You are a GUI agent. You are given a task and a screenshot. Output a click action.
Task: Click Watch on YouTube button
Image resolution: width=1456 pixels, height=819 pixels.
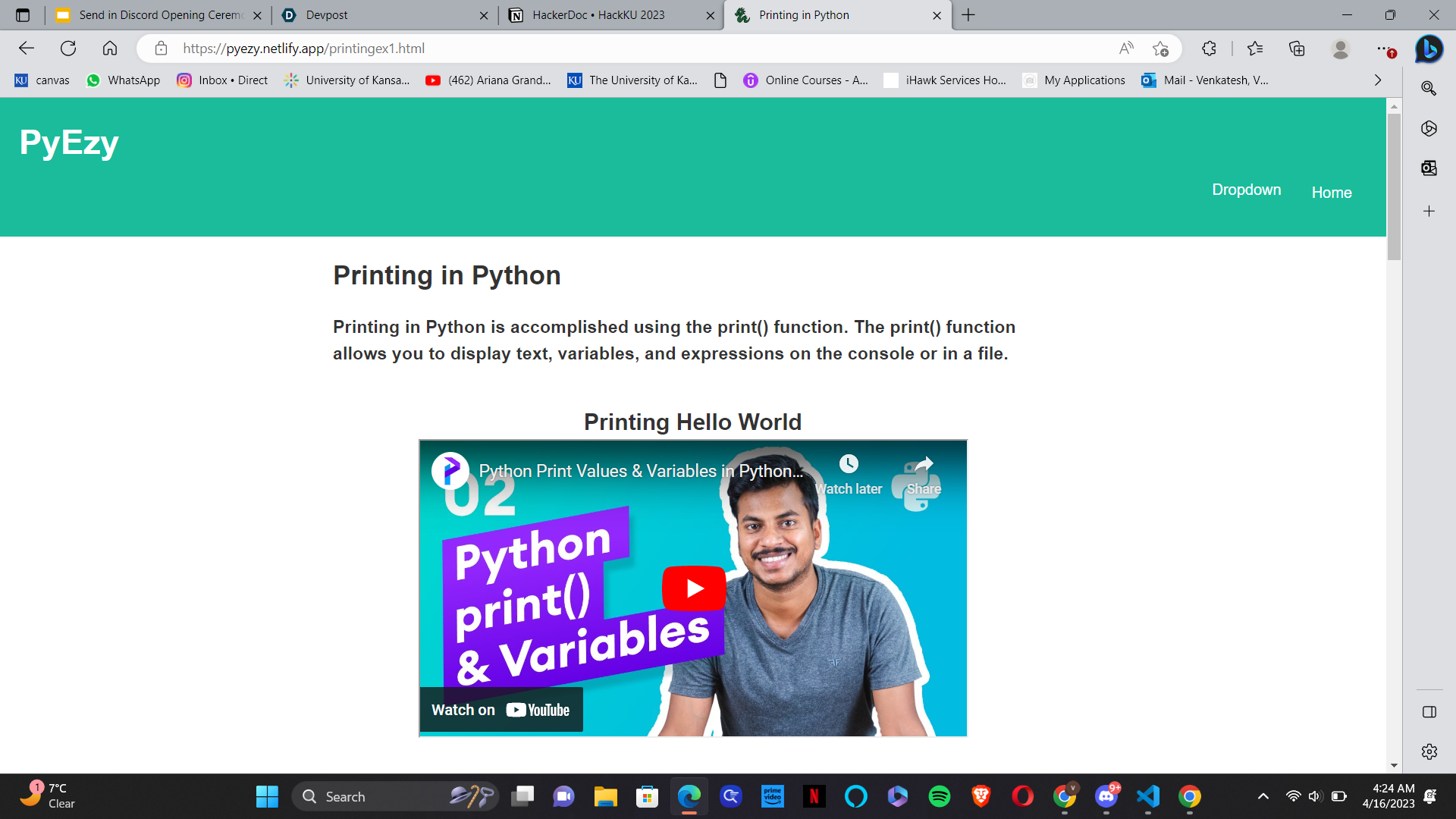tap(500, 710)
